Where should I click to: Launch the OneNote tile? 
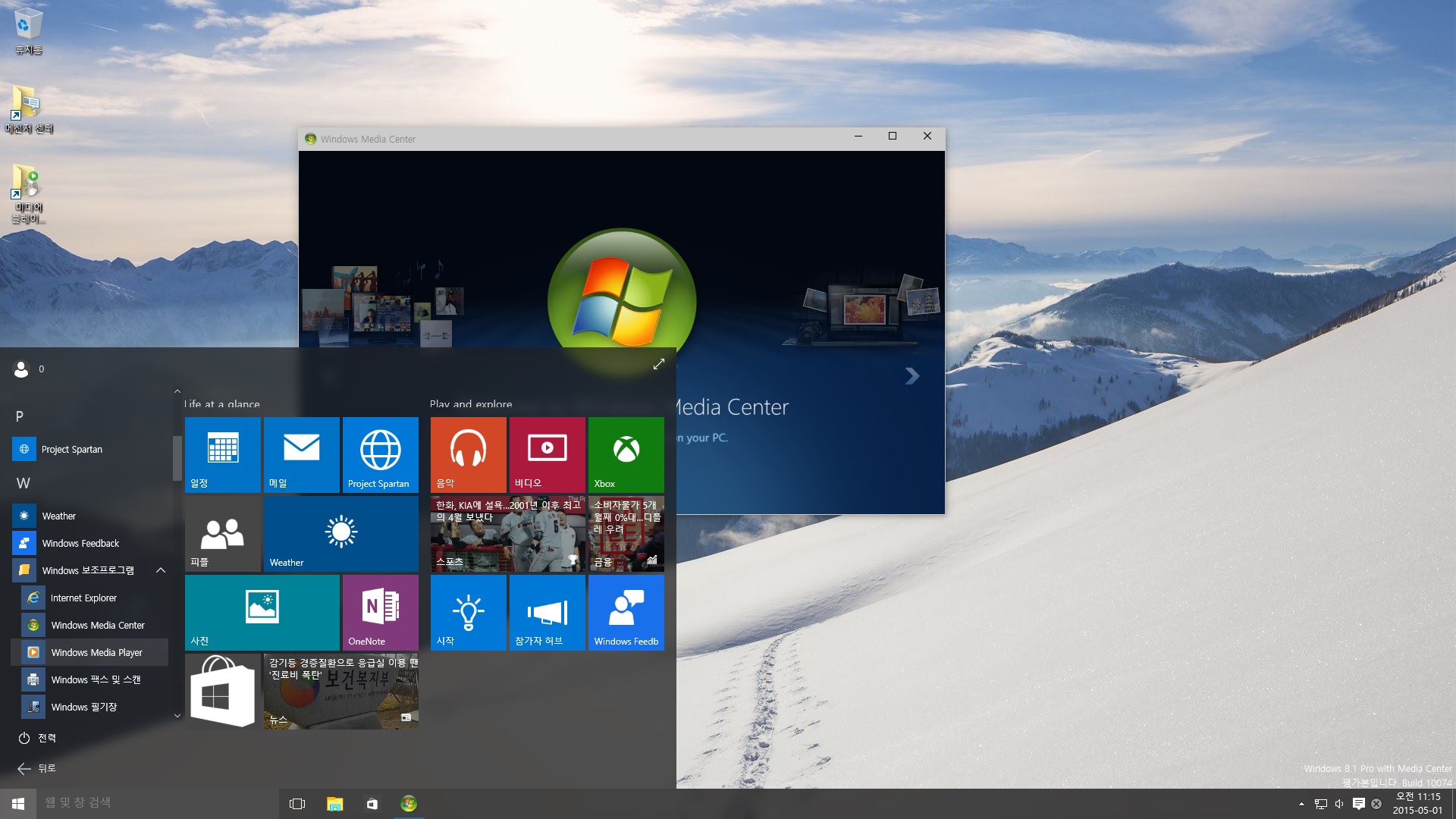click(x=381, y=613)
